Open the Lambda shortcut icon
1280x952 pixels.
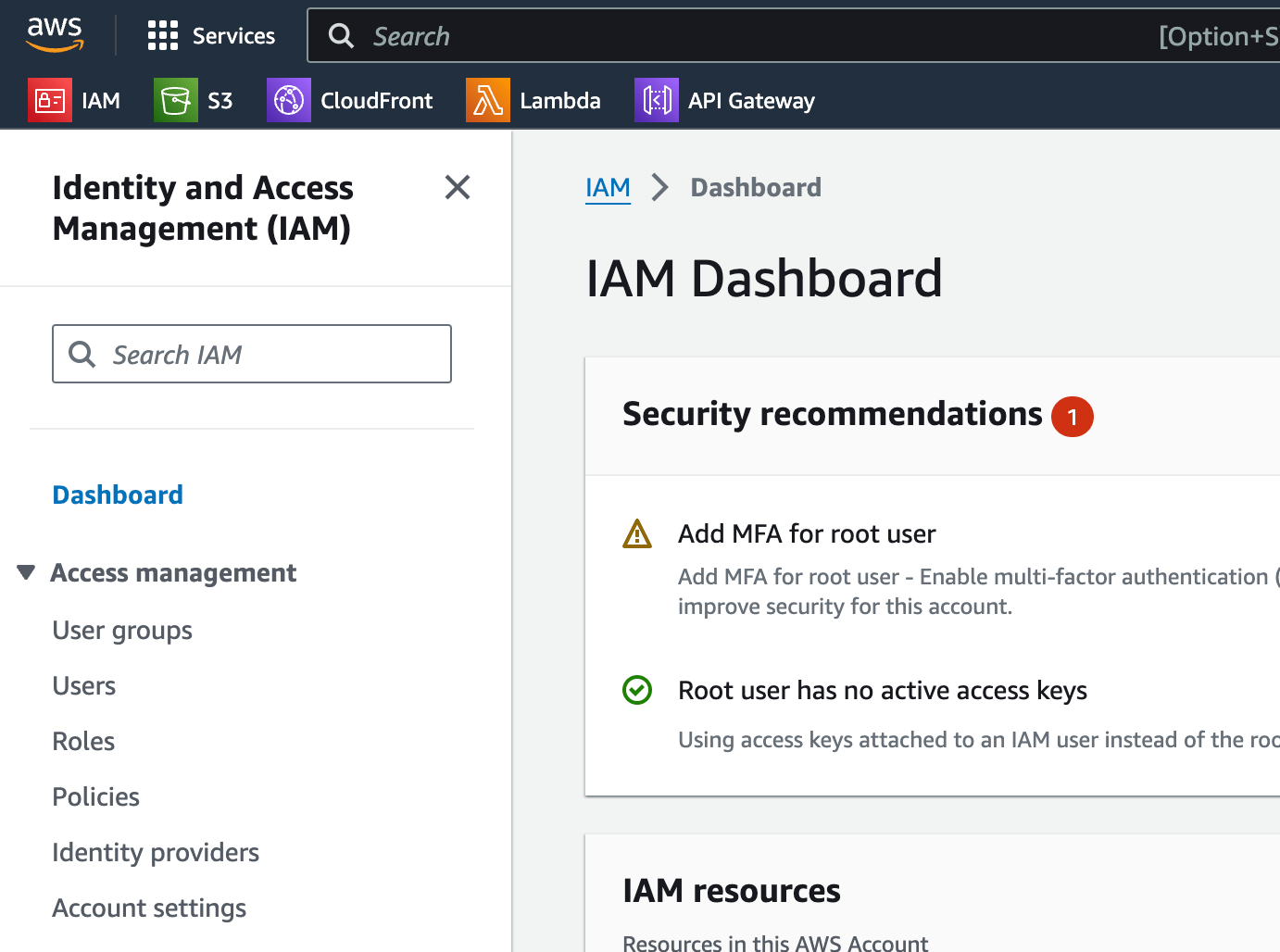coord(488,100)
